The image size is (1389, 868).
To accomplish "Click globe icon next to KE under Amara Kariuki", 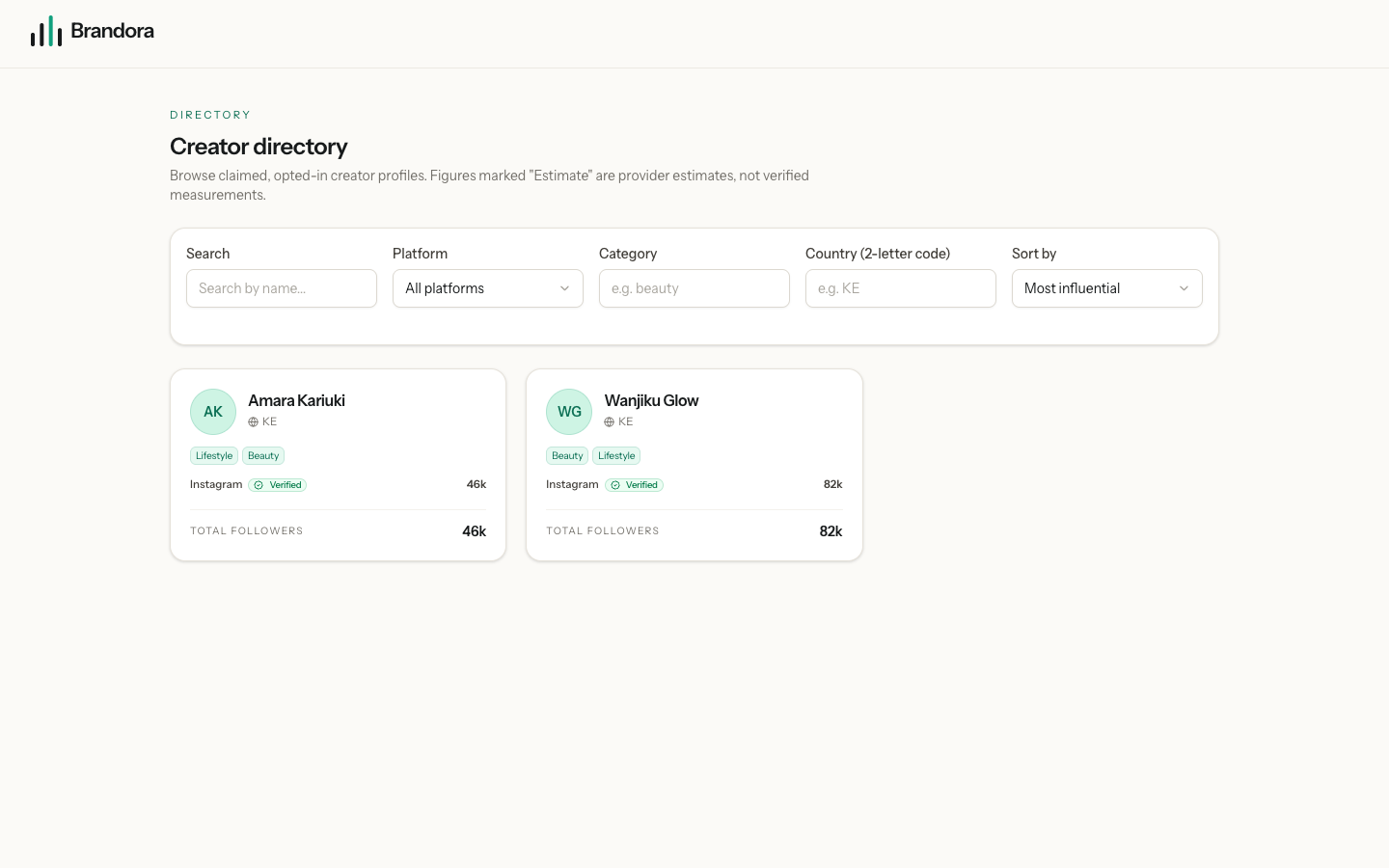I will (x=254, y=422).
